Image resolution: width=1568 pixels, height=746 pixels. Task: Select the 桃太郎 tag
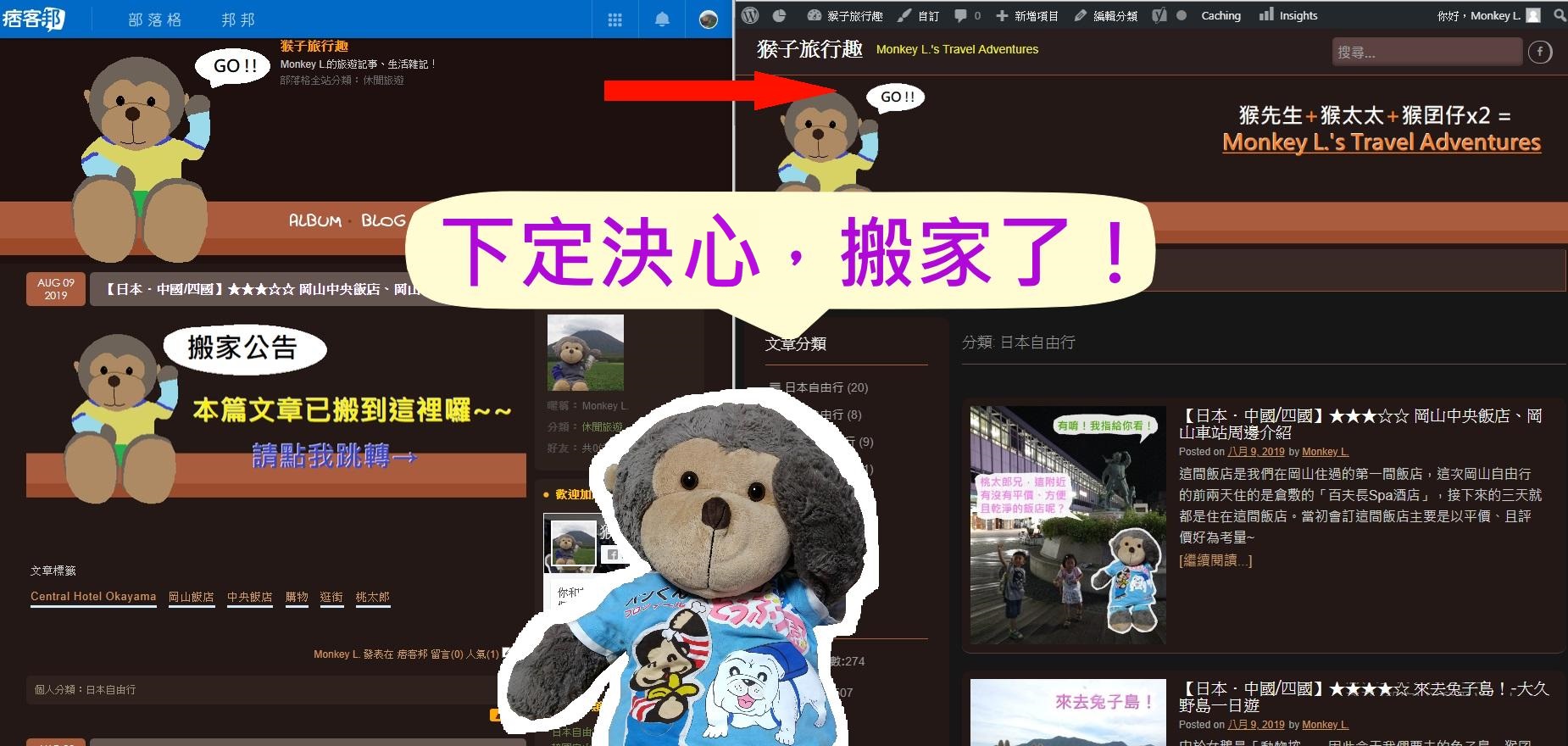pyautogui.click(x=373, y=597)
